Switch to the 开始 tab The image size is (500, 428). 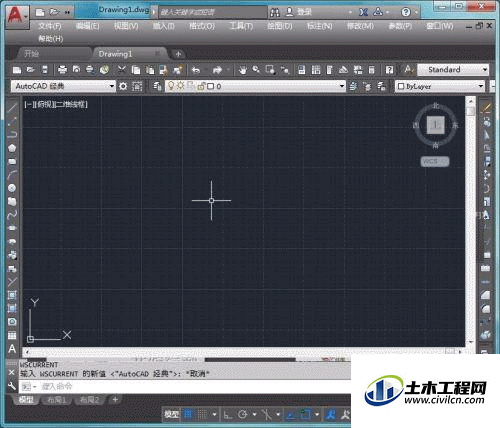(x=32, y=54)
